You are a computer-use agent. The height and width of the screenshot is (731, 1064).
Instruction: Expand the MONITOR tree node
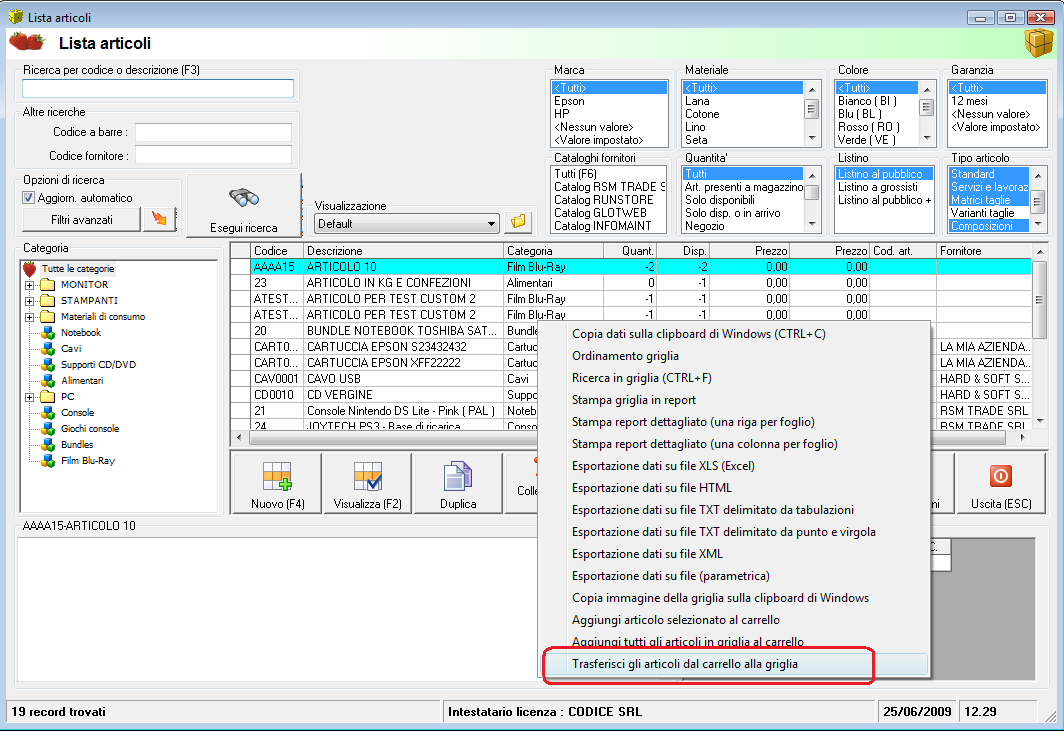tap(29, 285)
